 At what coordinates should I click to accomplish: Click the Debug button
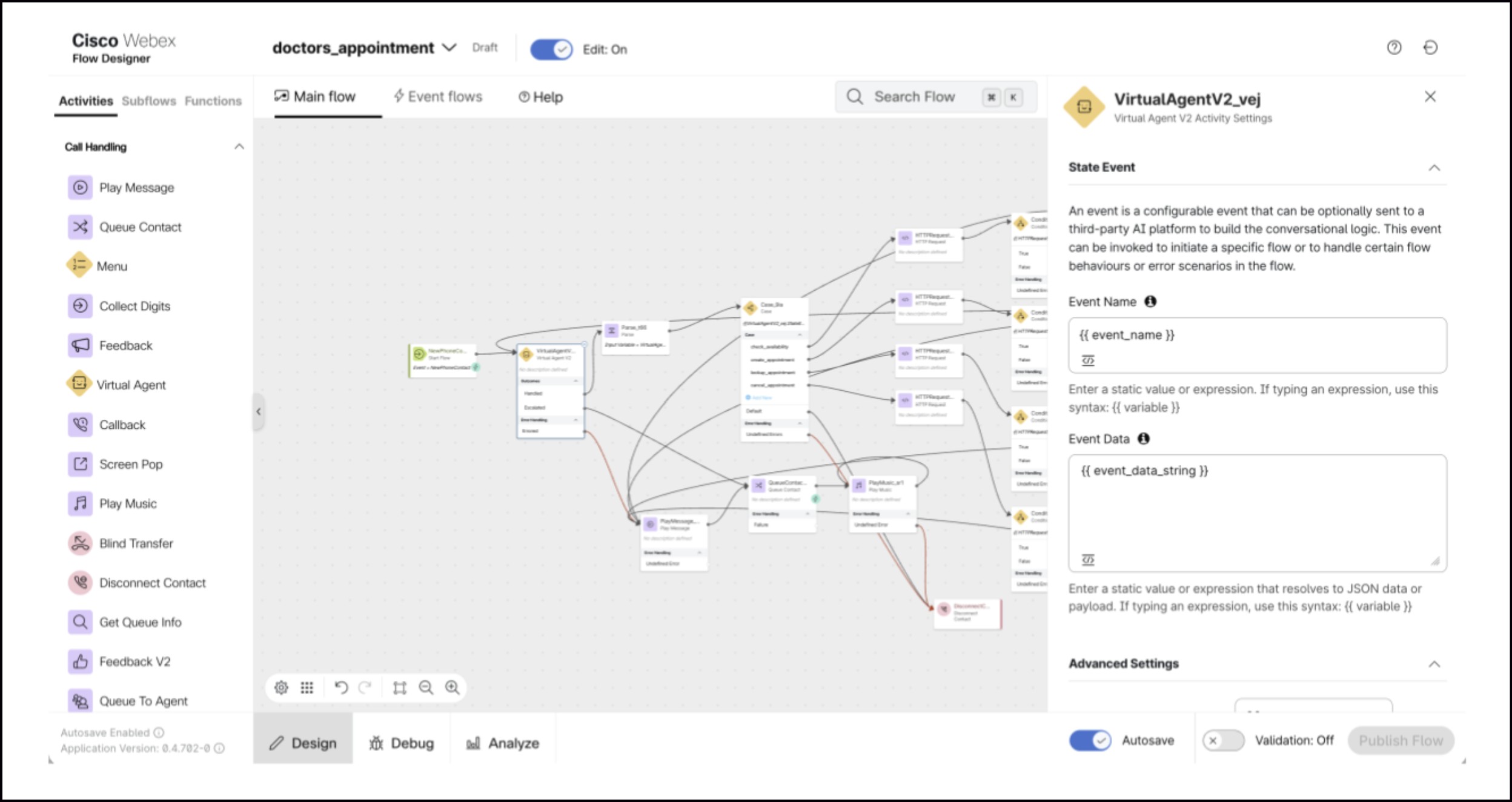pyautogui.click(x=402, y=743)
